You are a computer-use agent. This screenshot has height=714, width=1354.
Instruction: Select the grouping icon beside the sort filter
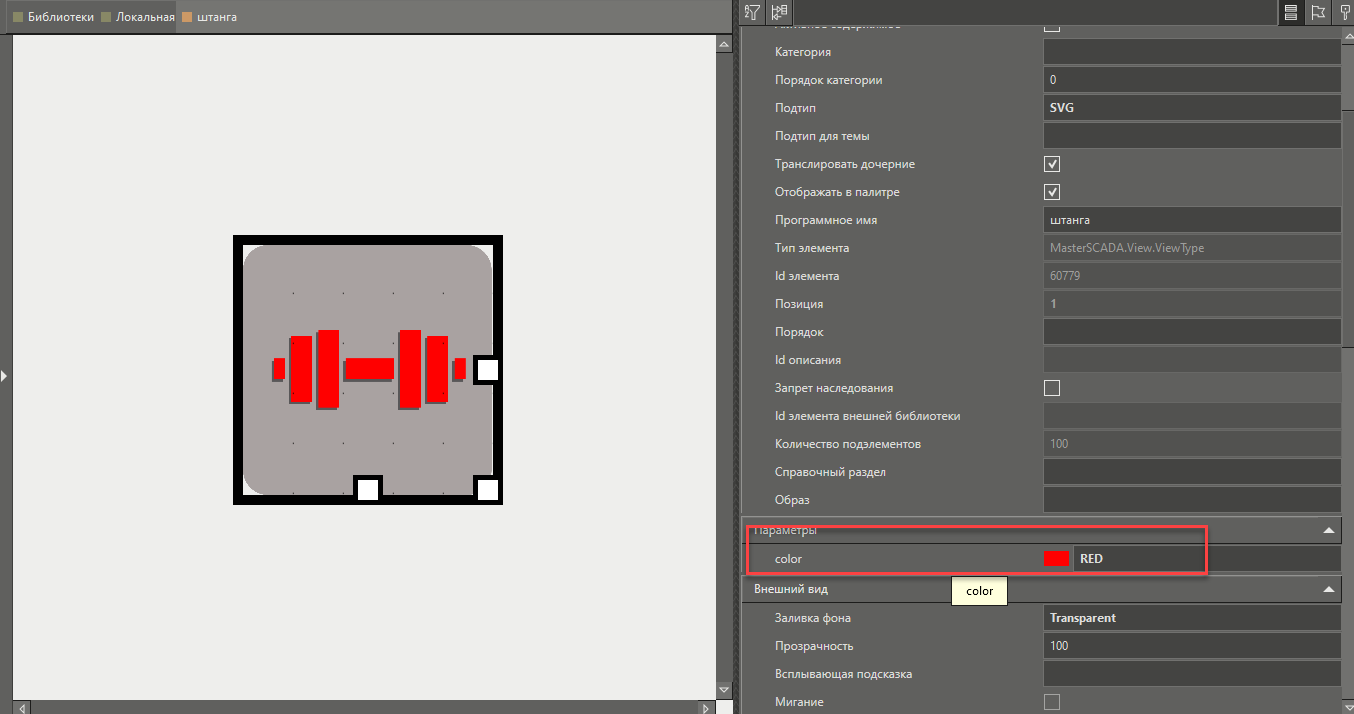(779, 12)
